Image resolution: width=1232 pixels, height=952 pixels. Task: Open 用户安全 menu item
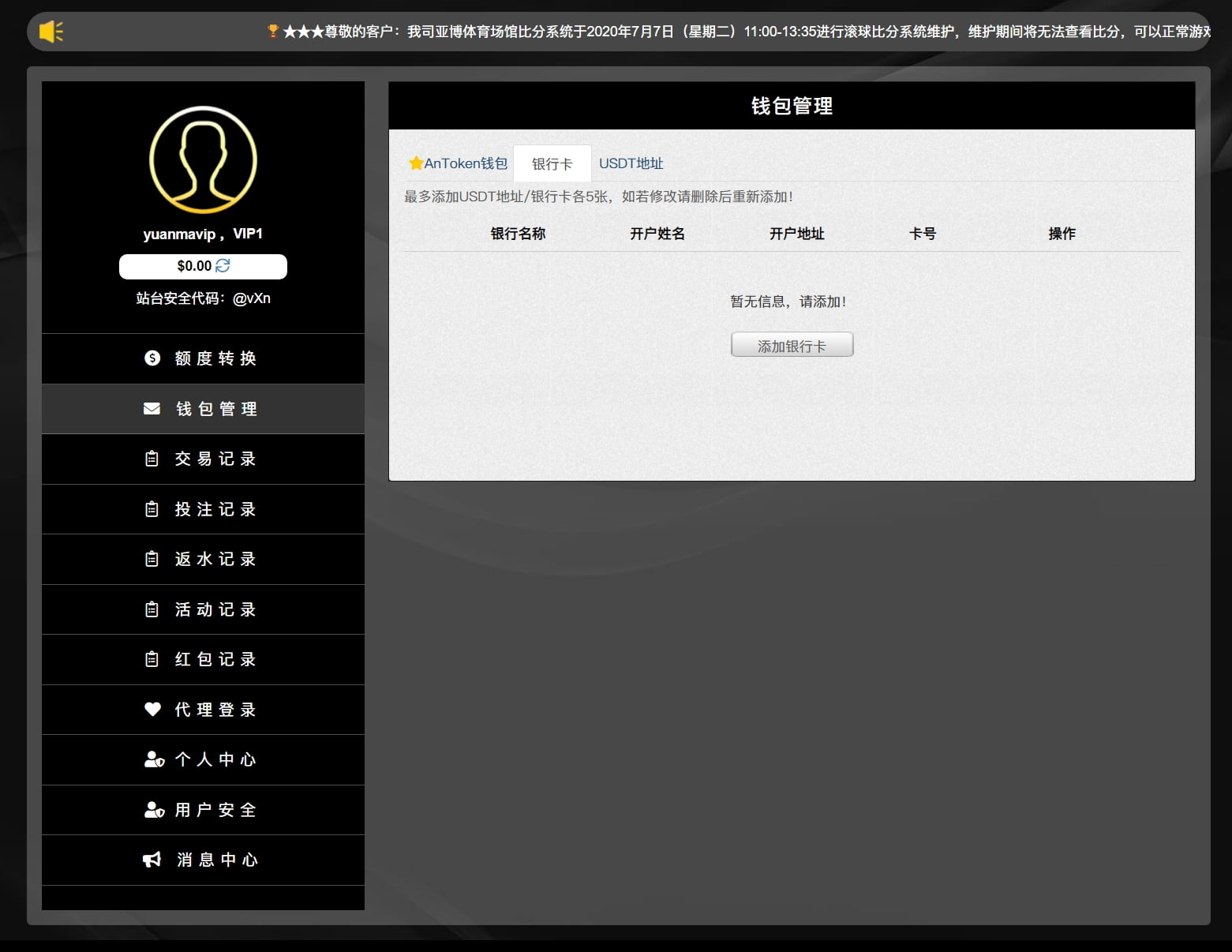click(x=215, y=810)
